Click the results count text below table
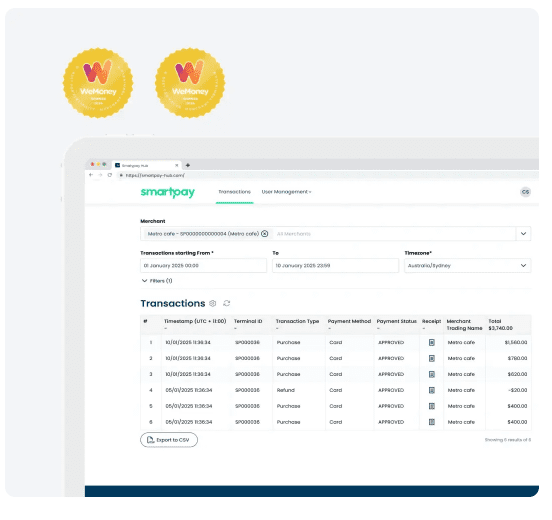The height and width of the screenshot is (520, 552). click(508, 440)
